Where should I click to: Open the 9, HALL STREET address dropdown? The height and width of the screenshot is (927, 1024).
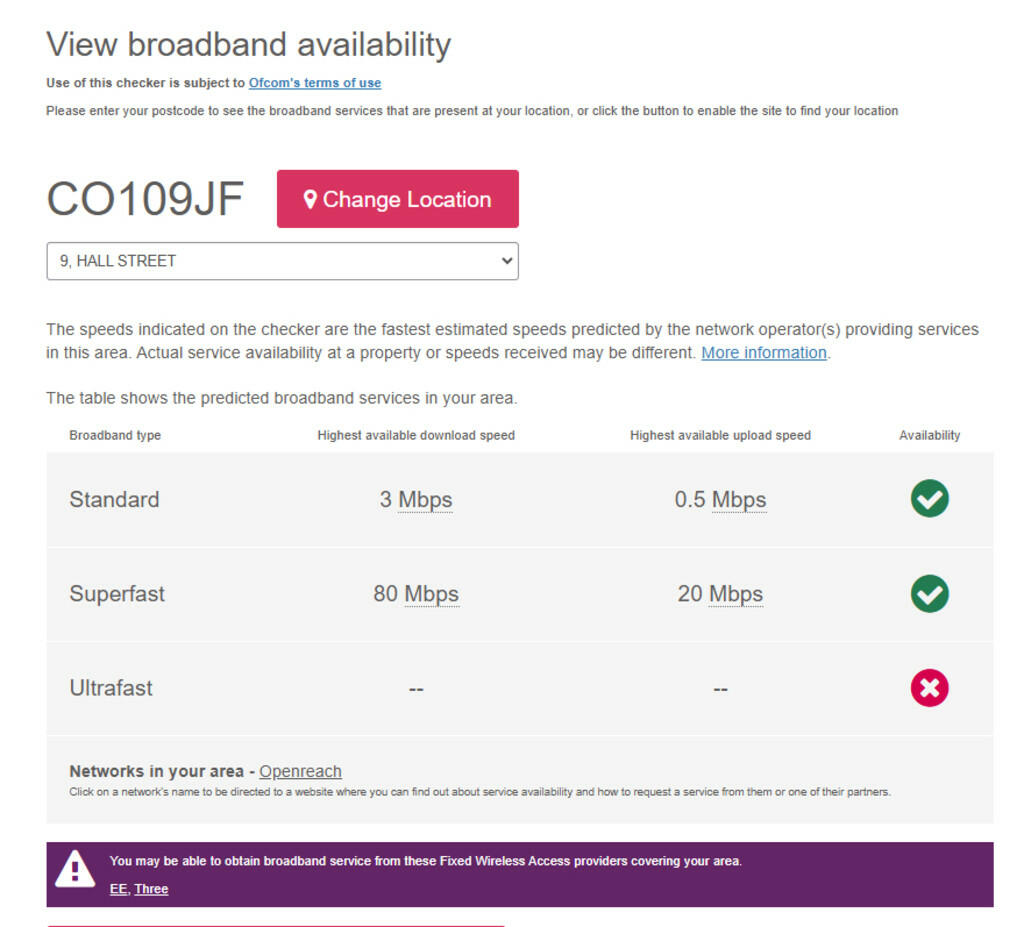click(282, 261)
